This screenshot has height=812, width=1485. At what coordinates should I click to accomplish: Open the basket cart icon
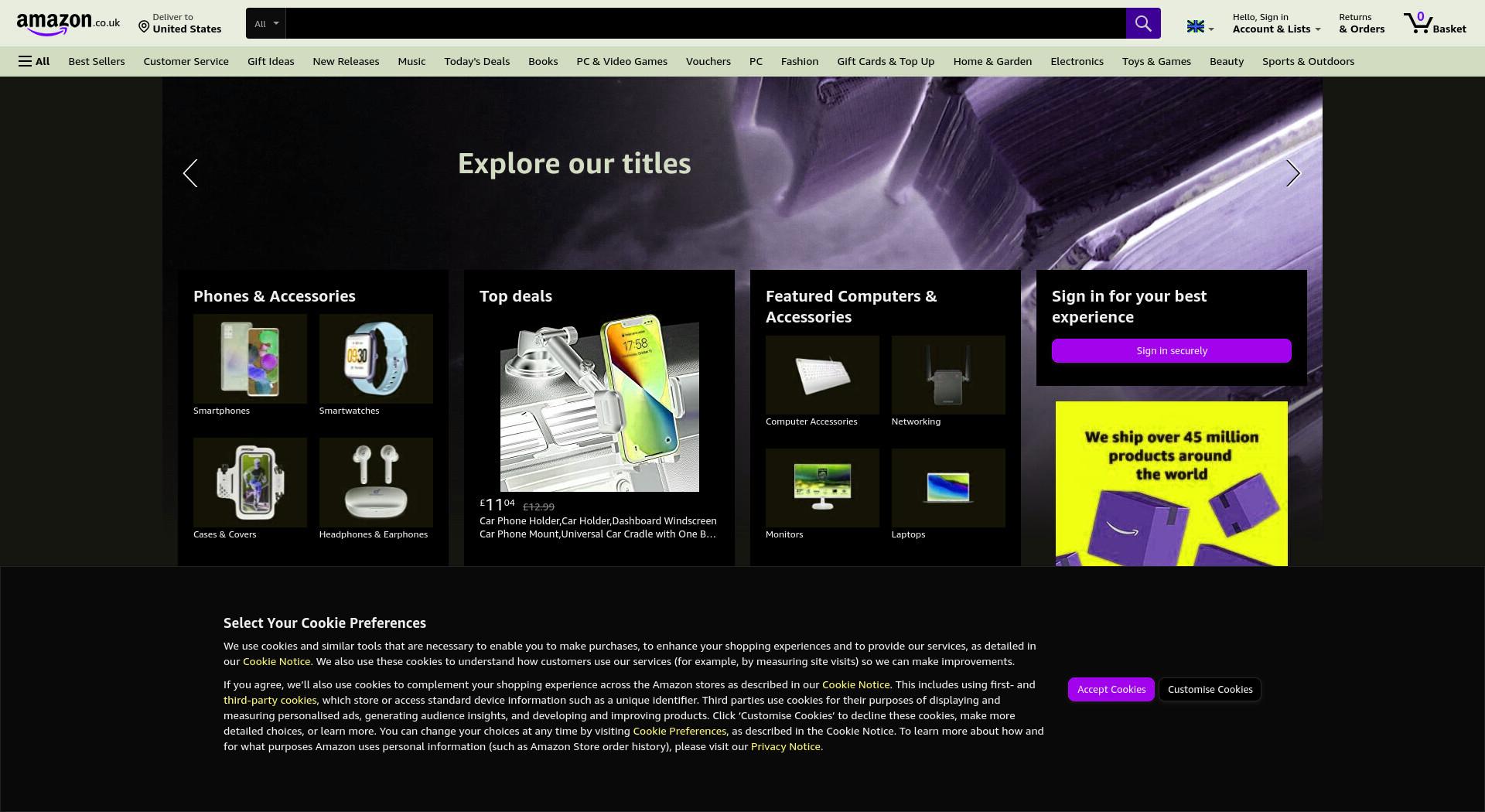coord(1435,23)
